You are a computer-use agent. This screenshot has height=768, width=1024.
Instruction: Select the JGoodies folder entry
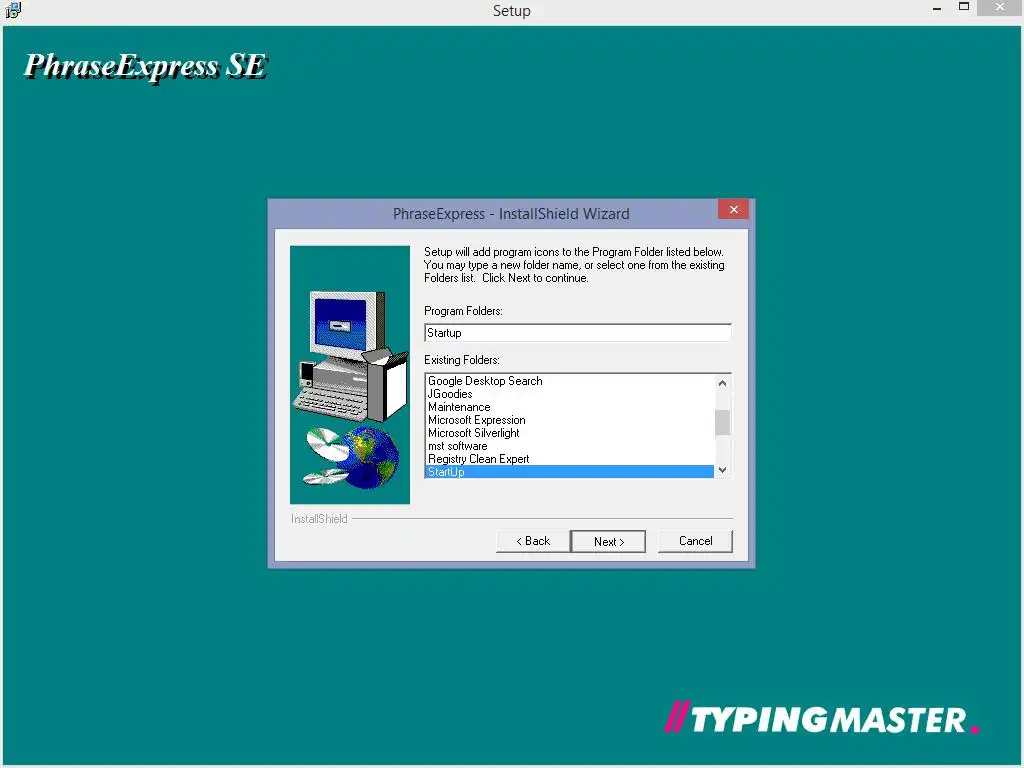(x=569, y=394)
